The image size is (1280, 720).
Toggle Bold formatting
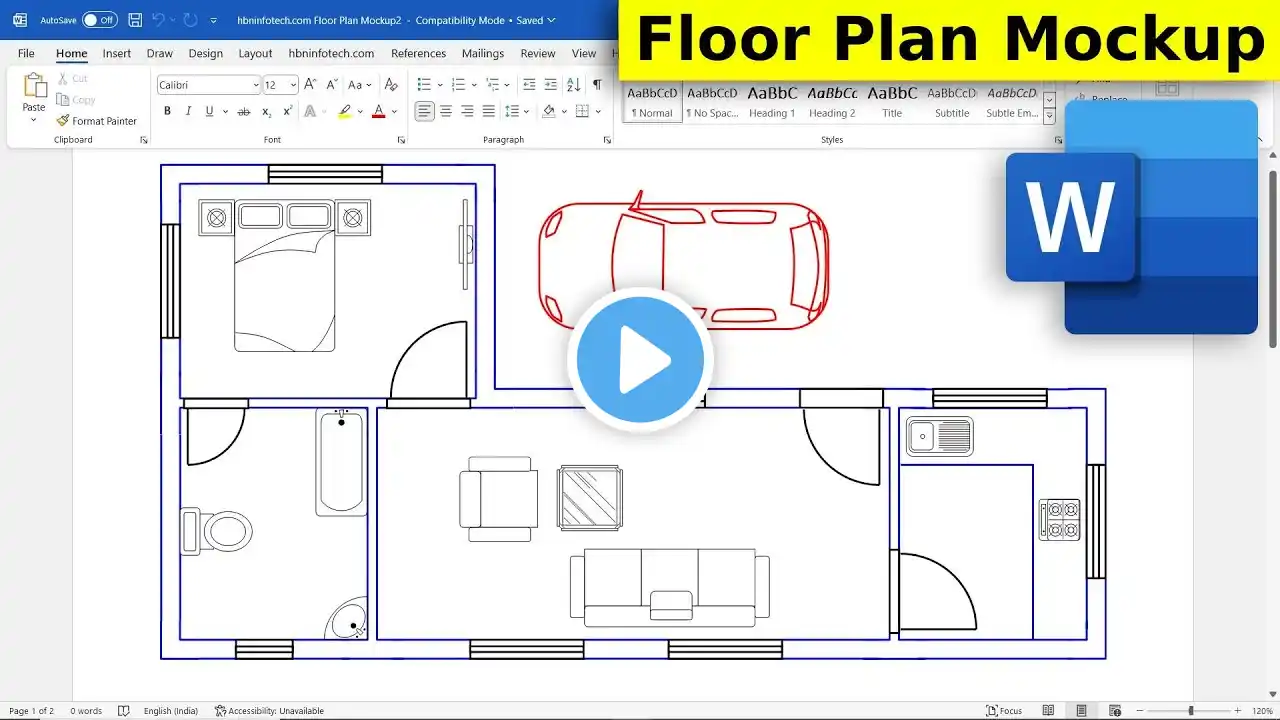167,111
